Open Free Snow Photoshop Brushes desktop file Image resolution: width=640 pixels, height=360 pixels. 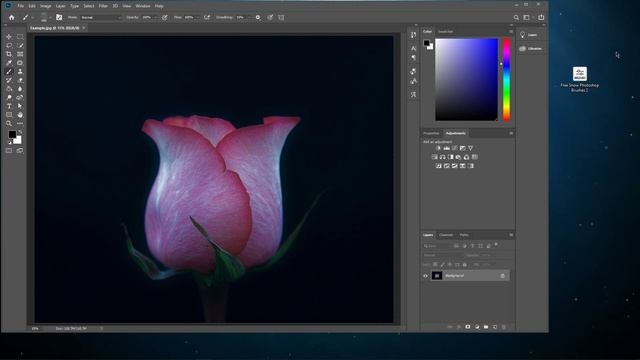tap(580, 79)
